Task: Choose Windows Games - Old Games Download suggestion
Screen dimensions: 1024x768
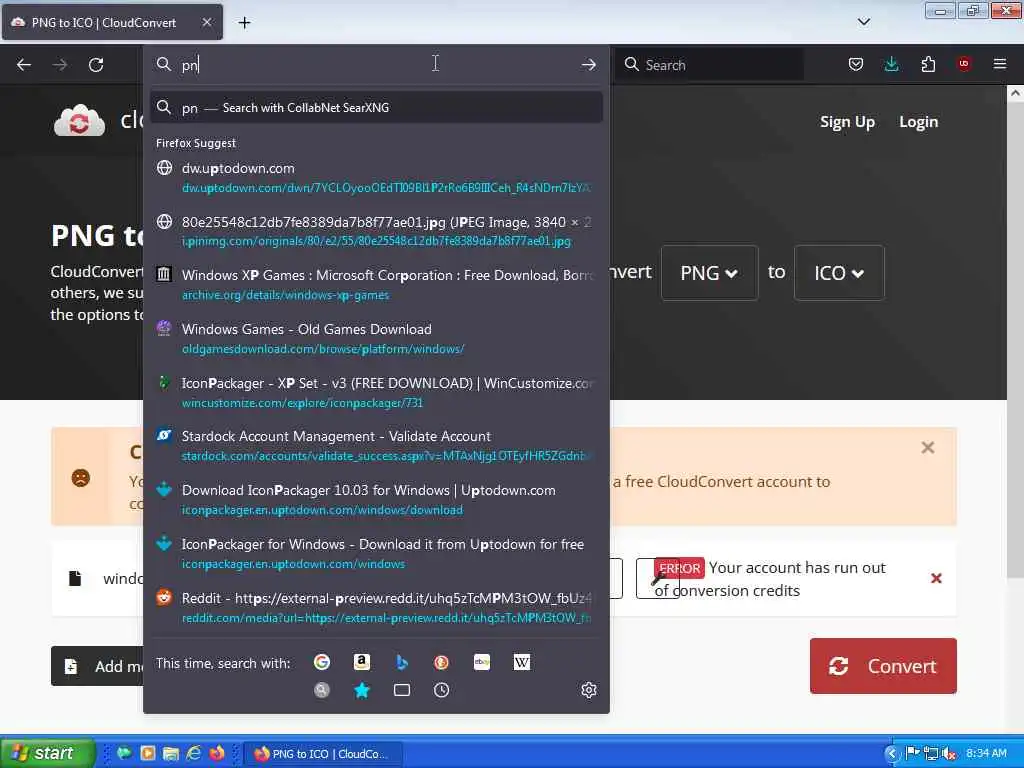Action: click(376, 338)
